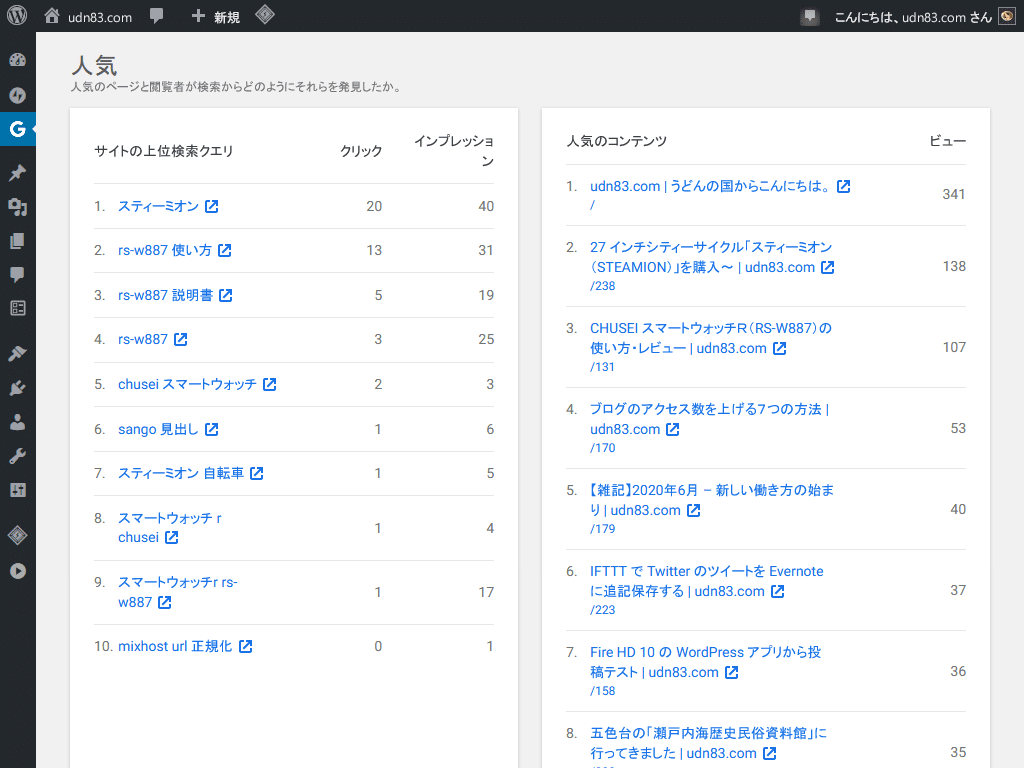Open Plugins plug icon in sidebar
Screen dimensions: 1024x768
point(18,388)
